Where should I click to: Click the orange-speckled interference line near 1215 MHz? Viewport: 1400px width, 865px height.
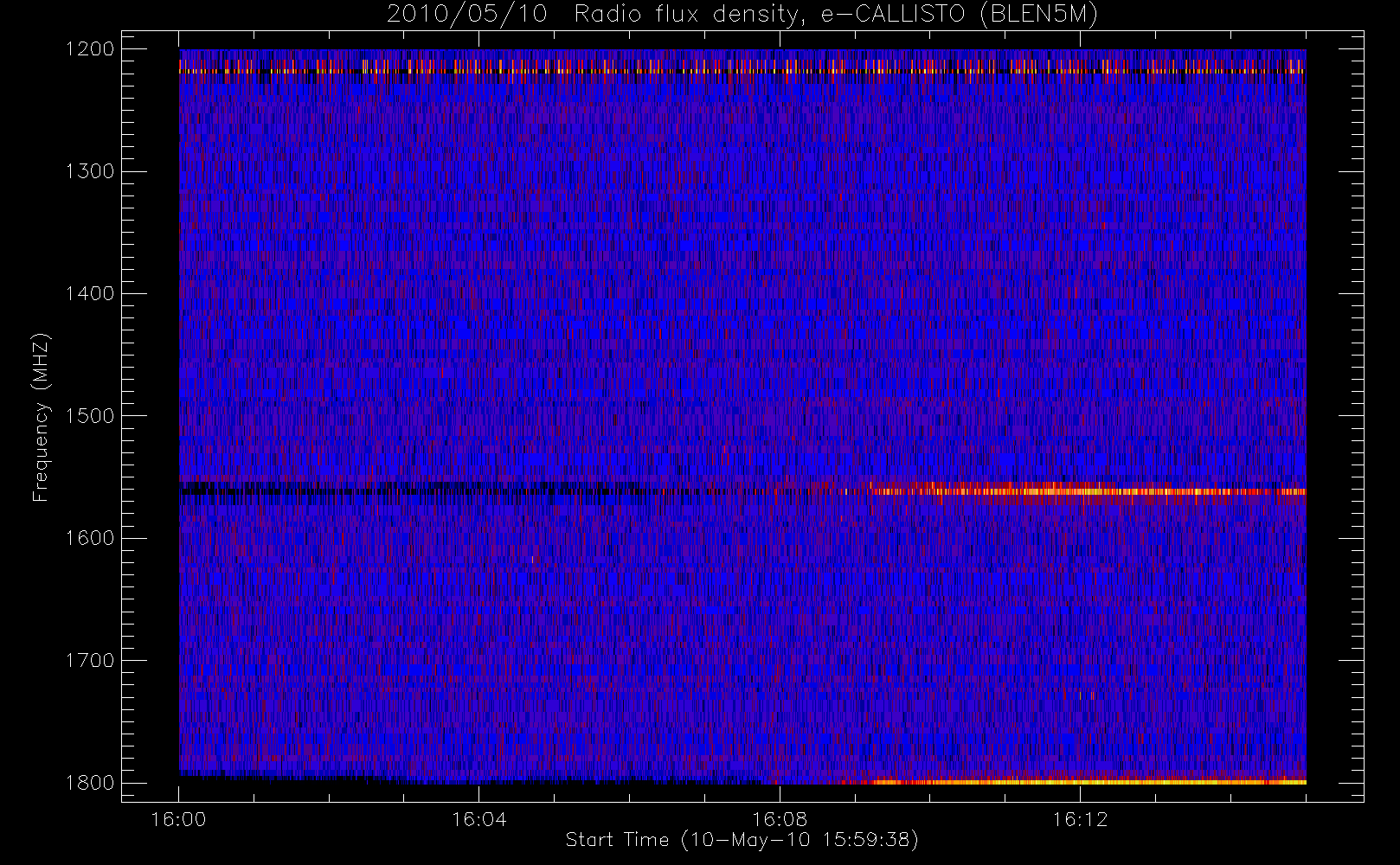[x=742, y=67]
